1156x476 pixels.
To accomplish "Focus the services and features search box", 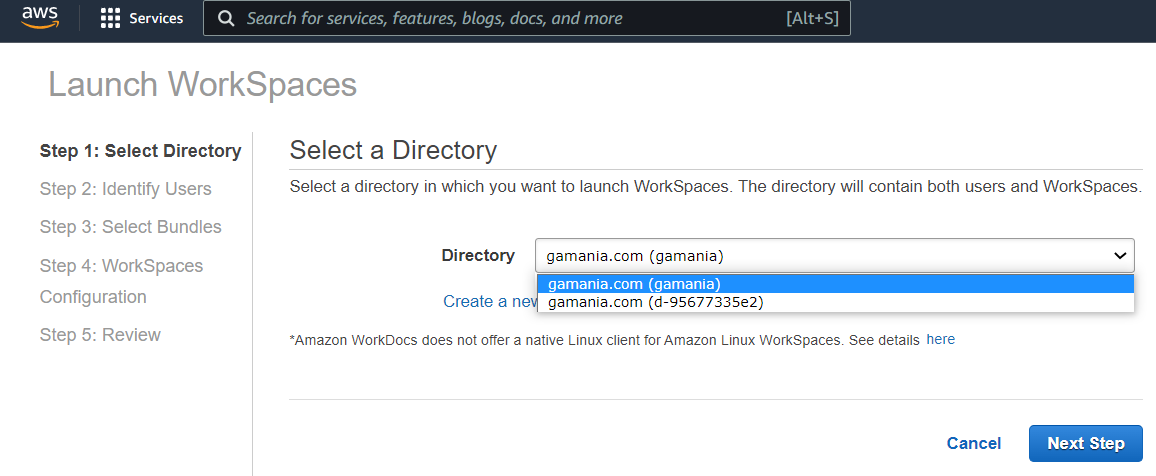I will pos(500,19).
